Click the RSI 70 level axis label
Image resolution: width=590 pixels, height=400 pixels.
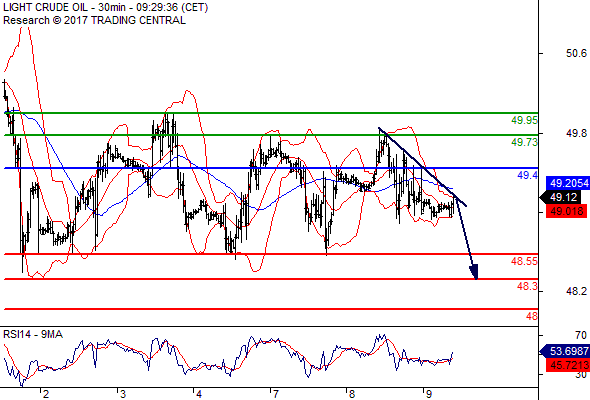coord(581,335)
